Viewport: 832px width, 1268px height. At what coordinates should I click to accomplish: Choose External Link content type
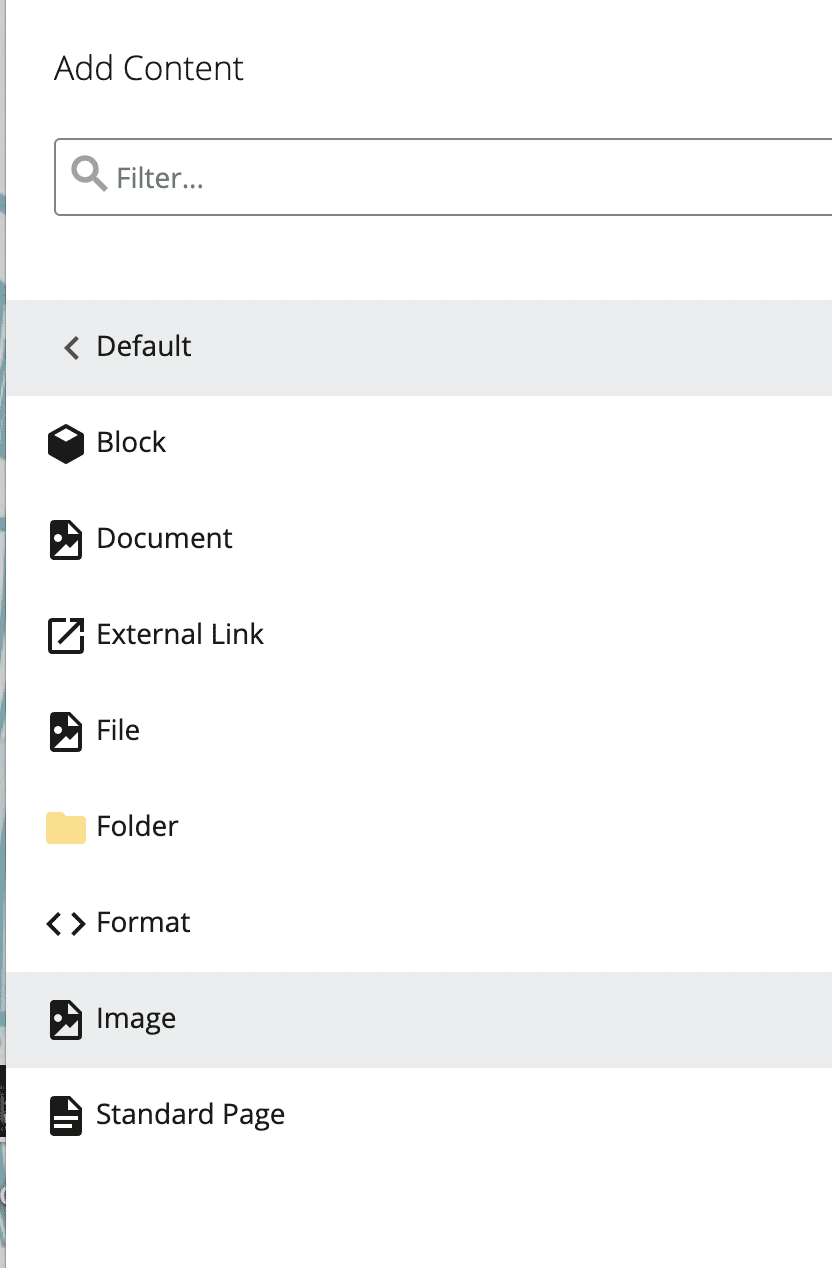tap(180, 635)
